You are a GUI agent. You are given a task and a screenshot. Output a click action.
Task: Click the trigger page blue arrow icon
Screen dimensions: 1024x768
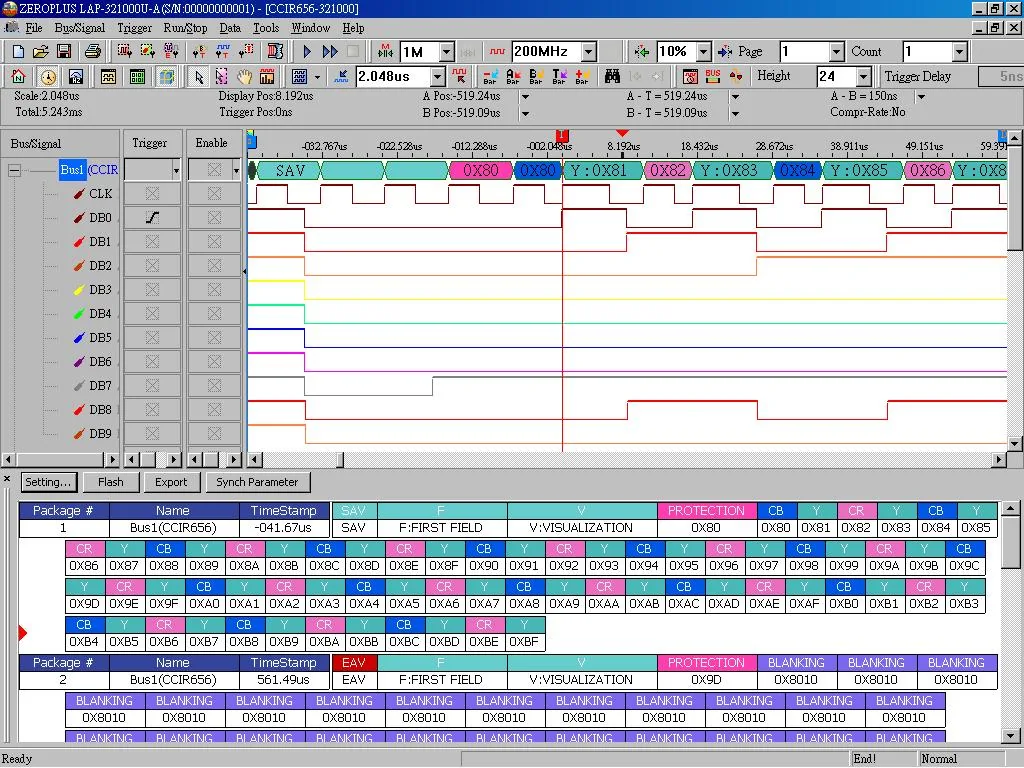point(724,52)
